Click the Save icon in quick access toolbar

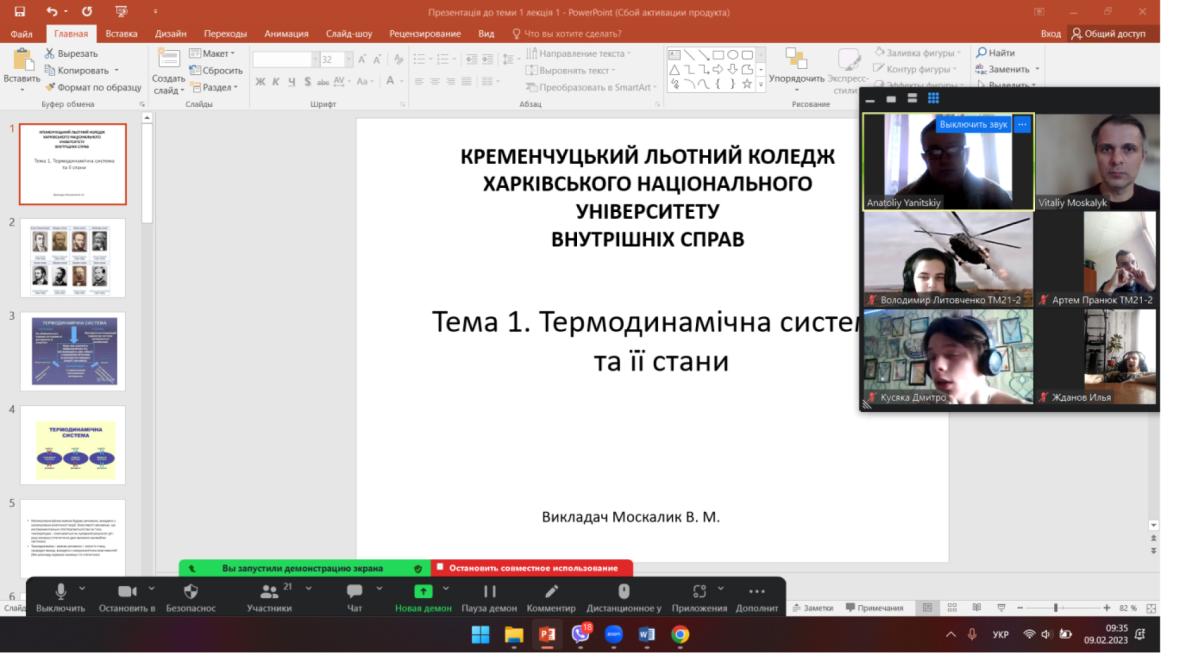[x=19, y=12]
